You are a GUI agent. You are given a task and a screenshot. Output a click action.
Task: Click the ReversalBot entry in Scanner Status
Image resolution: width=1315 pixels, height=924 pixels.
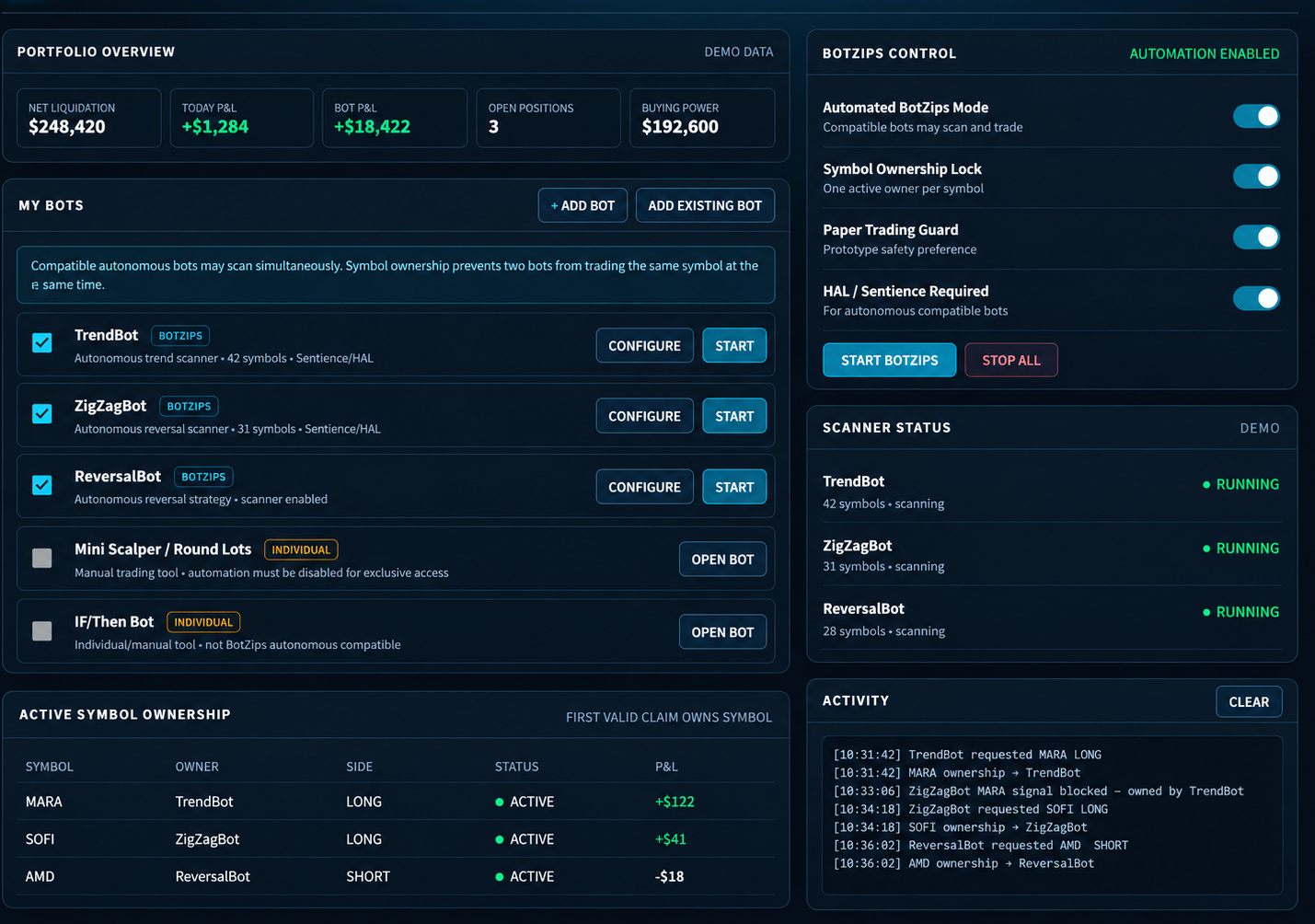(x=1052, y=618)
